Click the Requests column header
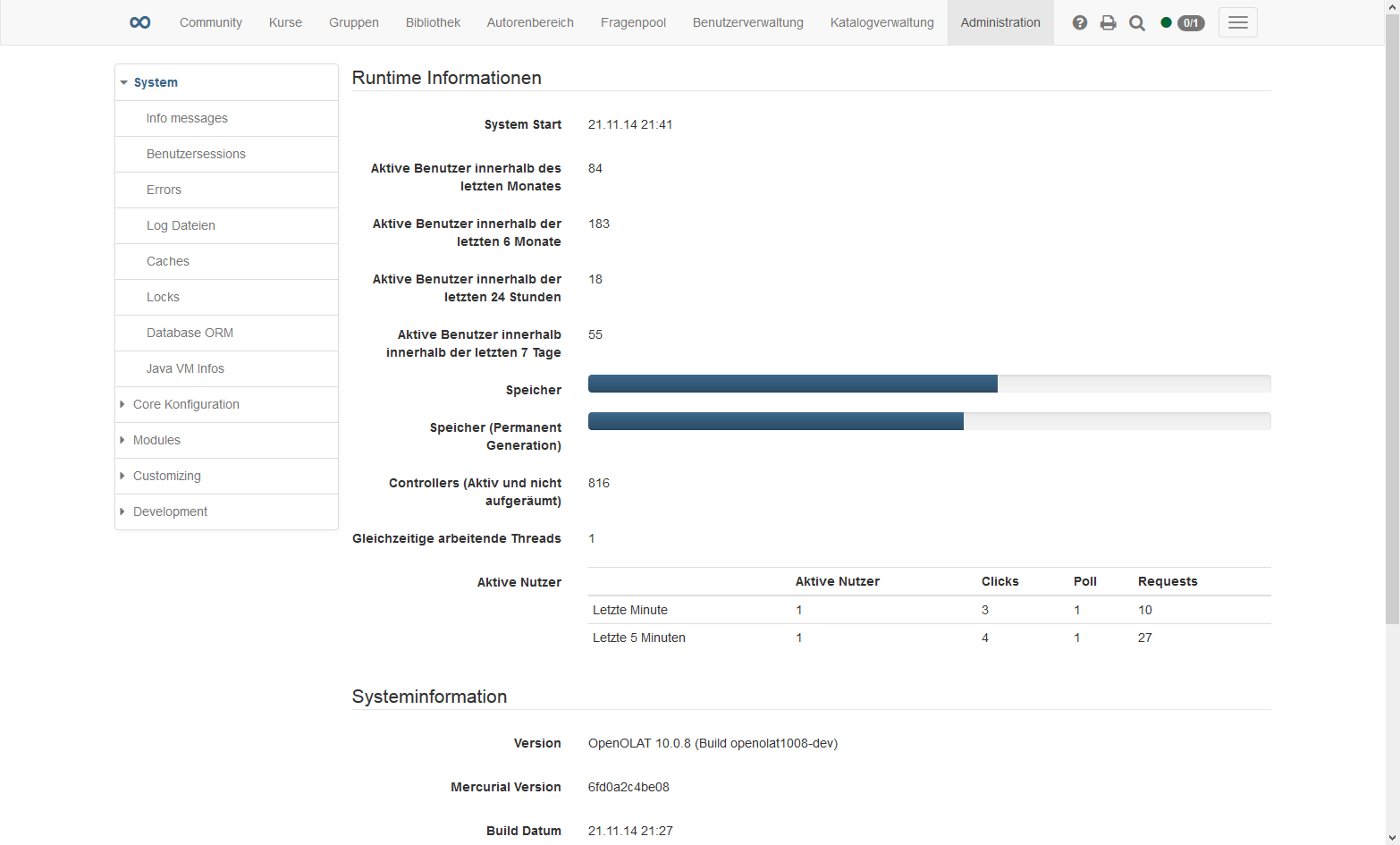This screenshot has height=845, width=1400. (1168, 581)
